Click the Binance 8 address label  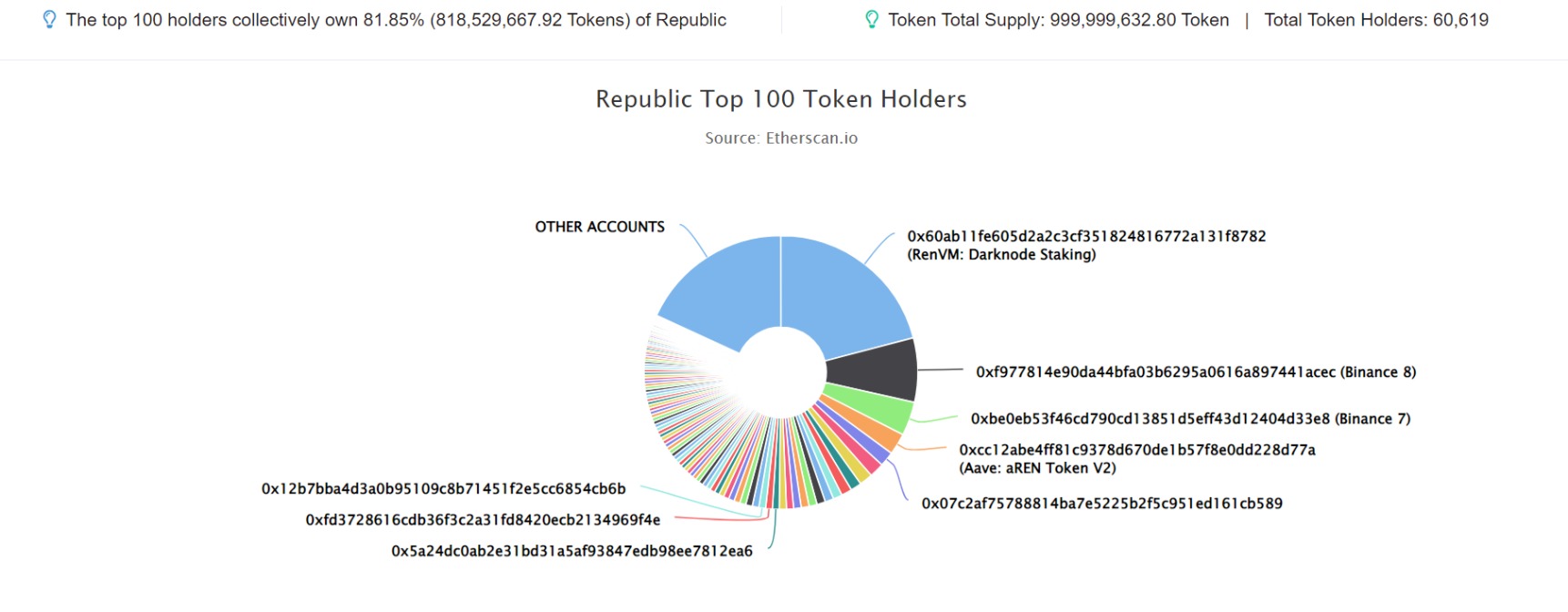click(x=1196, y=372)
